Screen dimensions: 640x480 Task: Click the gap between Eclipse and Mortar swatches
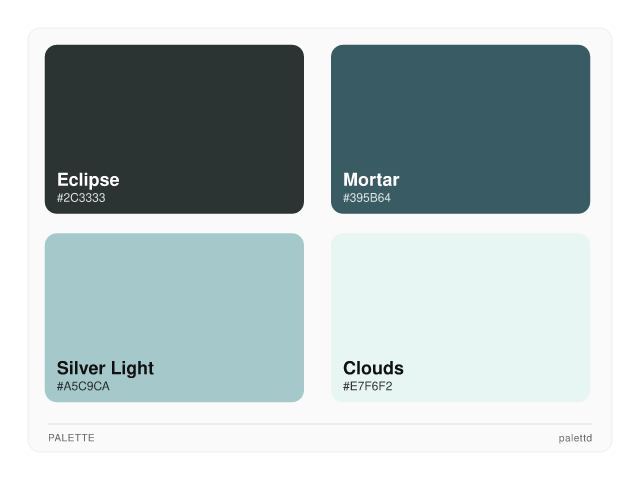(317, 129)
